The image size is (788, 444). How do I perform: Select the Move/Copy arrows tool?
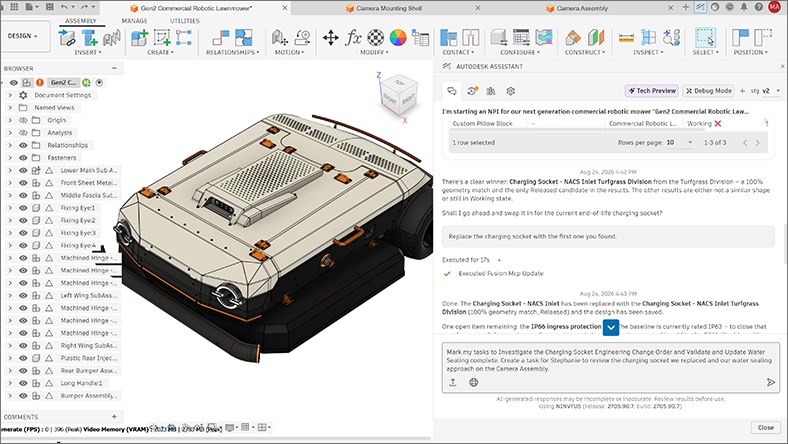tap(331, 38)
